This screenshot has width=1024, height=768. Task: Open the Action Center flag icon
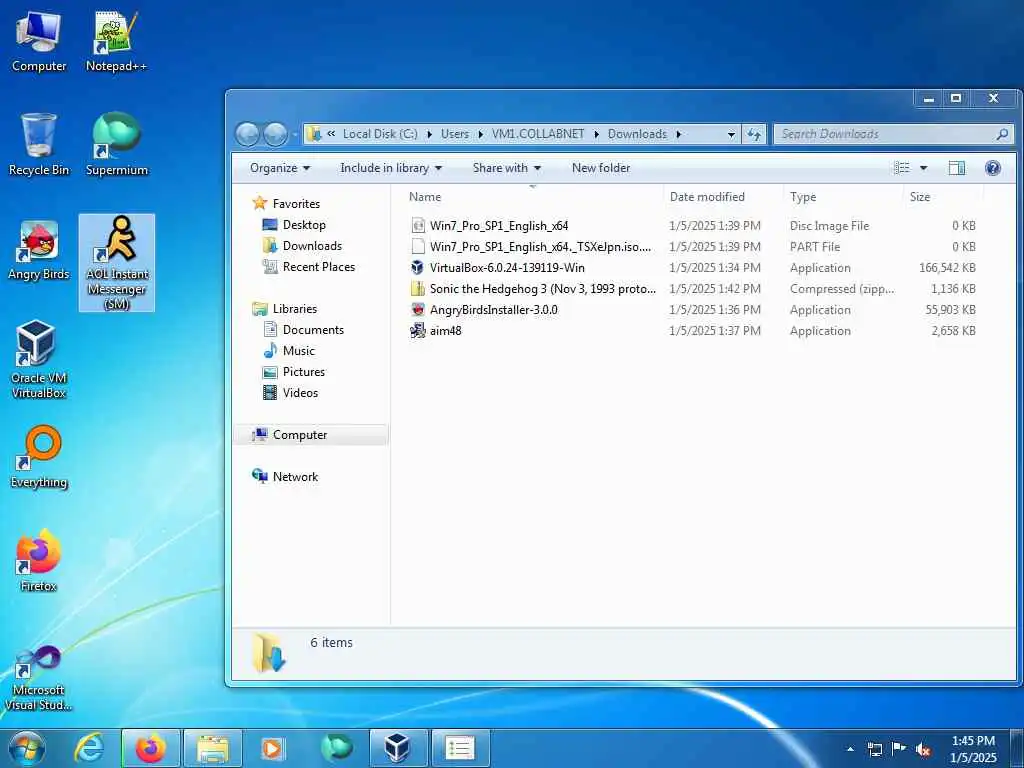pos(899,749)
